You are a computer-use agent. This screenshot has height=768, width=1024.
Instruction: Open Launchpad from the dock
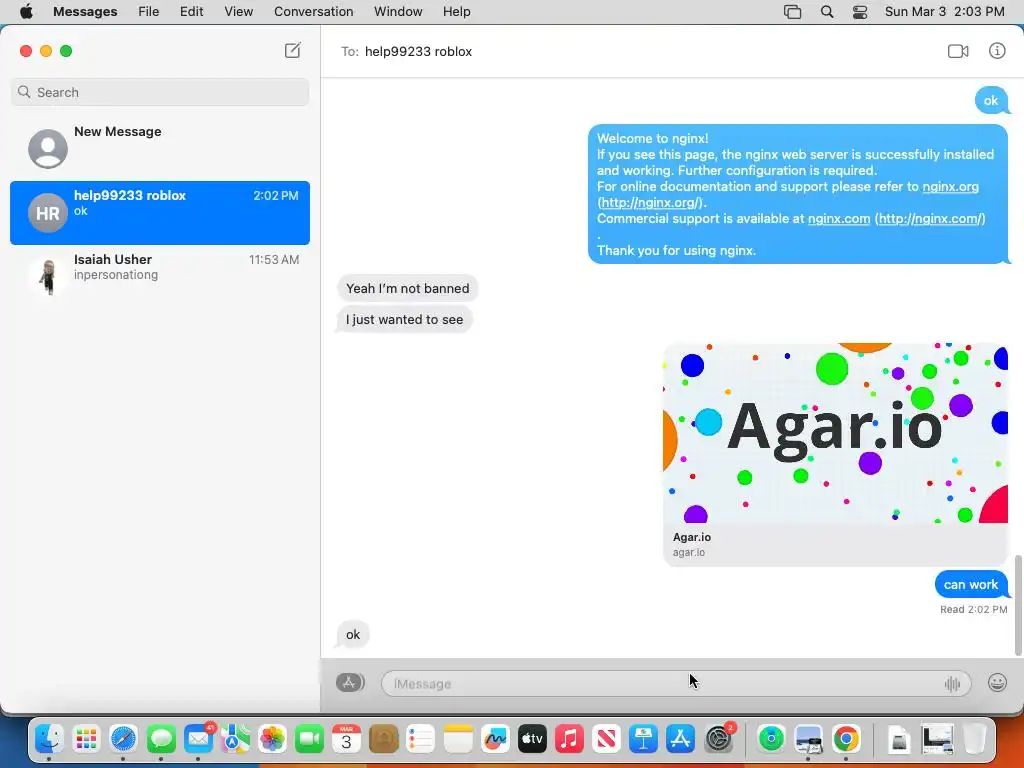86,739
